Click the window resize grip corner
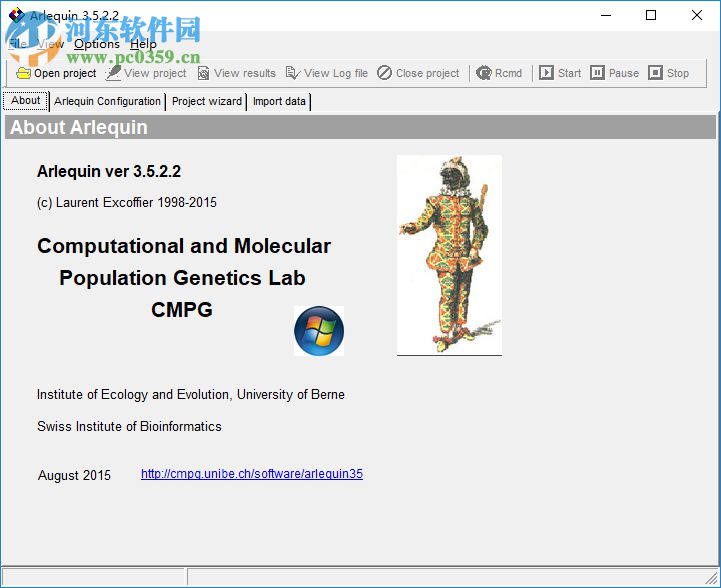Image resolution: width=721 pixels, height=588 pixels. (713, 579)
